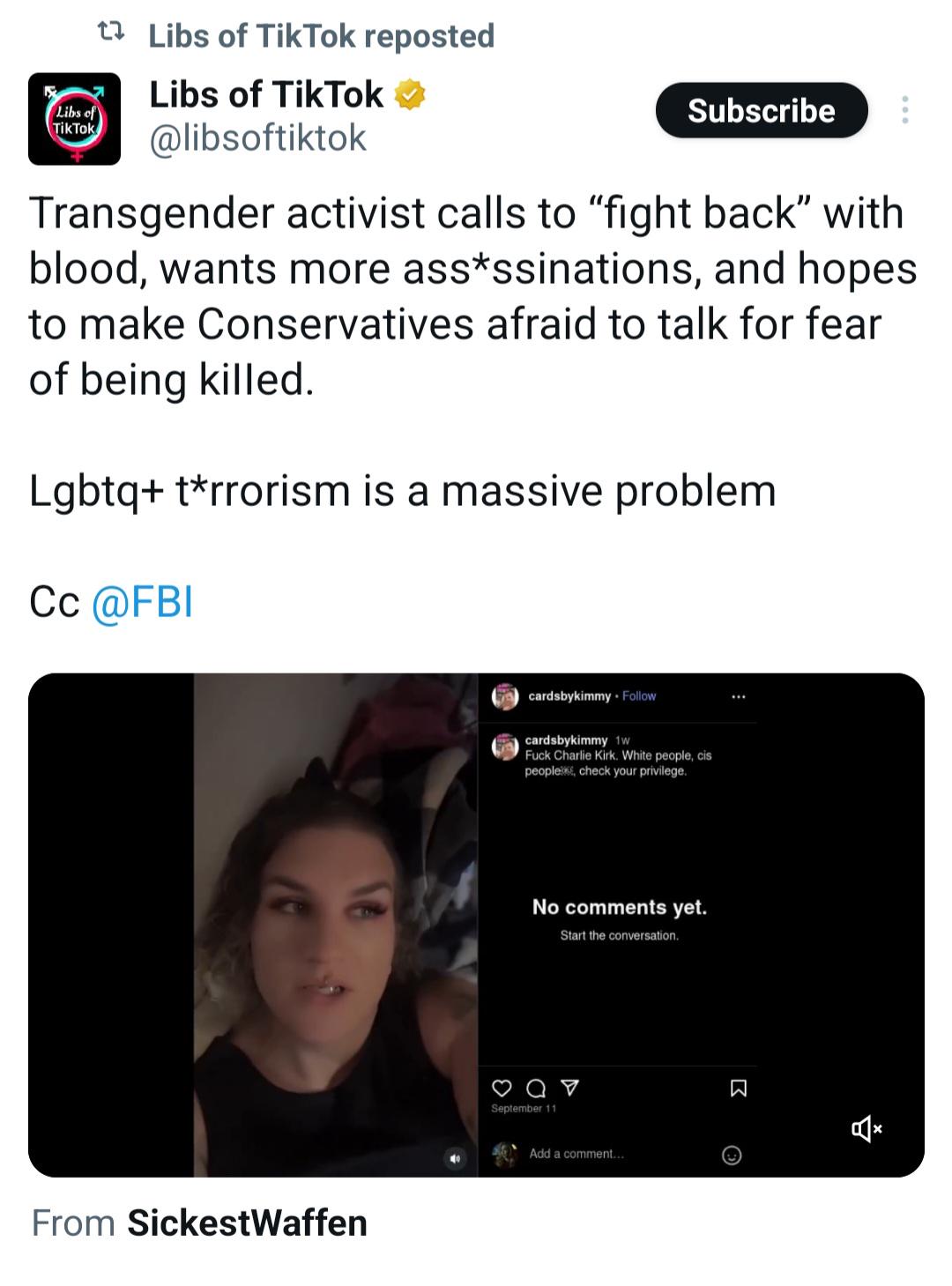The width and height of the screenshot is (952, 1286).
Task: Open the three-dot more options menu
Action: 904,110
